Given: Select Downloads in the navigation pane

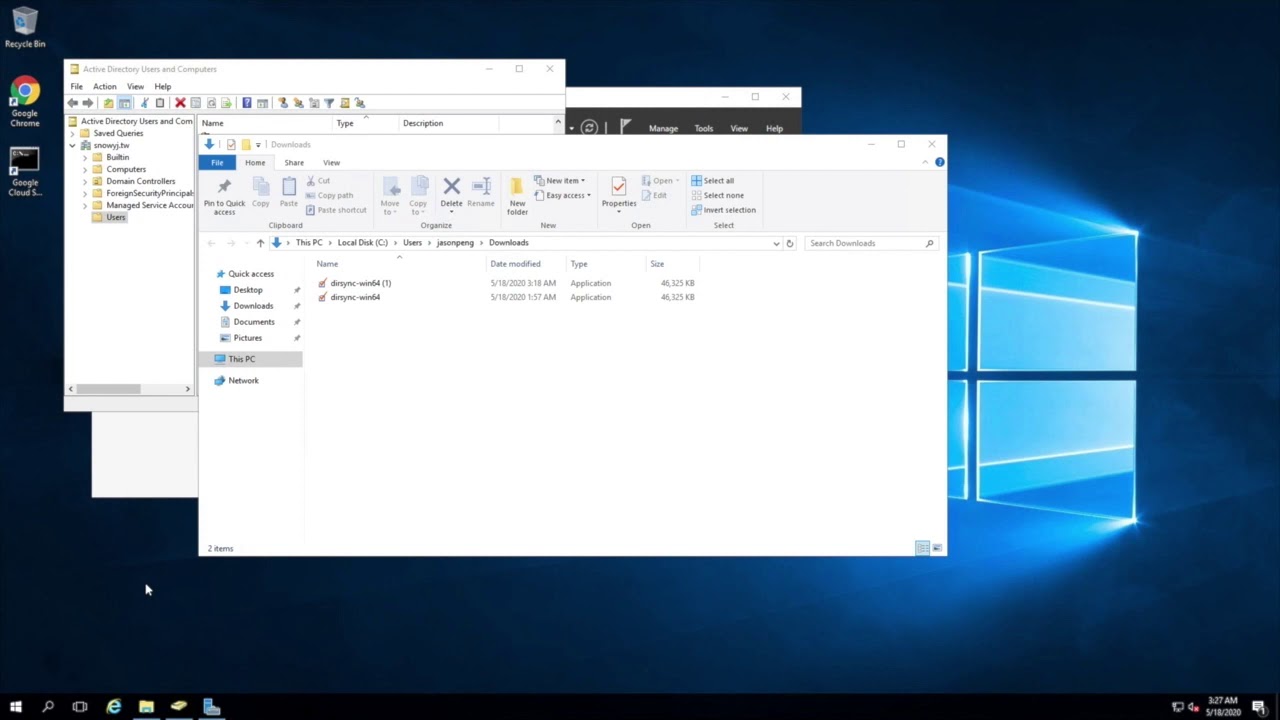Looking at the screenshot, I should pos(253,306).
